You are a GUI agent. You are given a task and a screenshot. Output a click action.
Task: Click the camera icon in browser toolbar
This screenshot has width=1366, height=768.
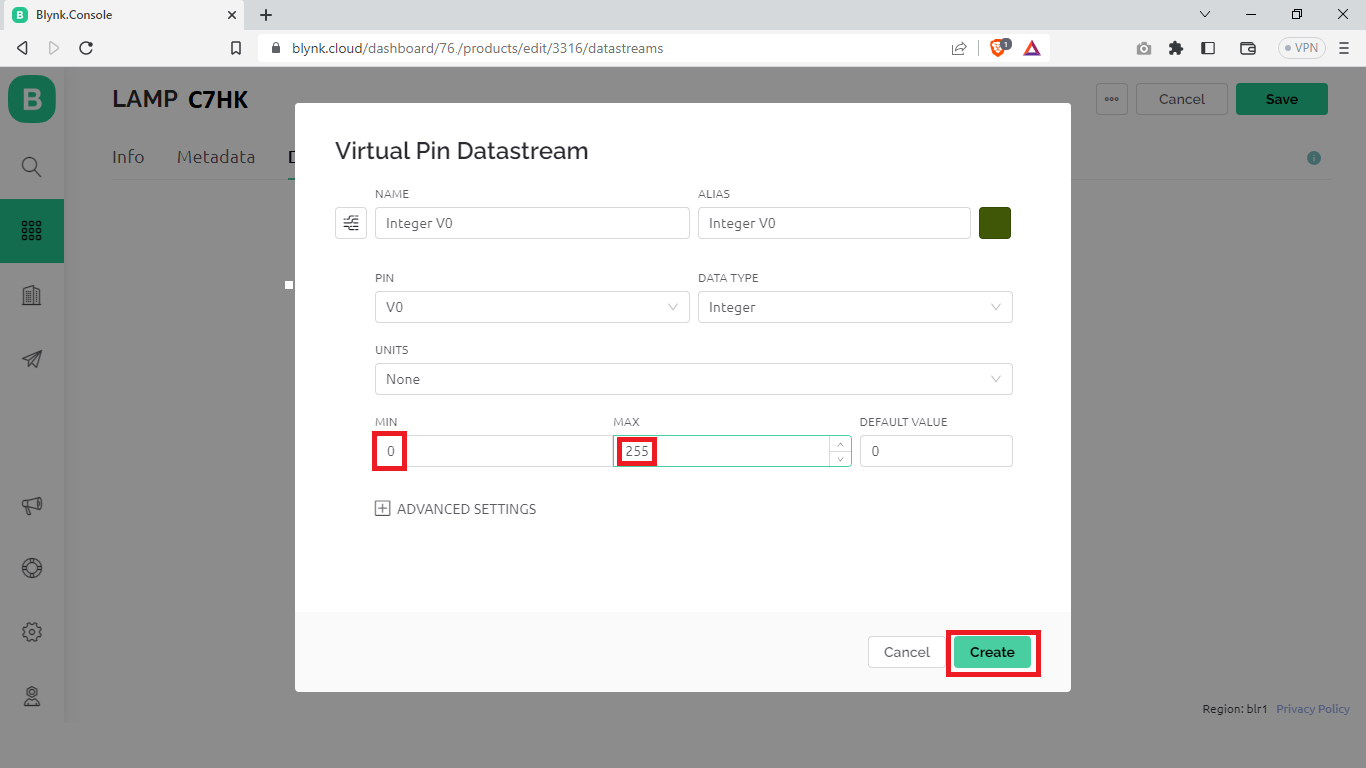(1144, 48)
